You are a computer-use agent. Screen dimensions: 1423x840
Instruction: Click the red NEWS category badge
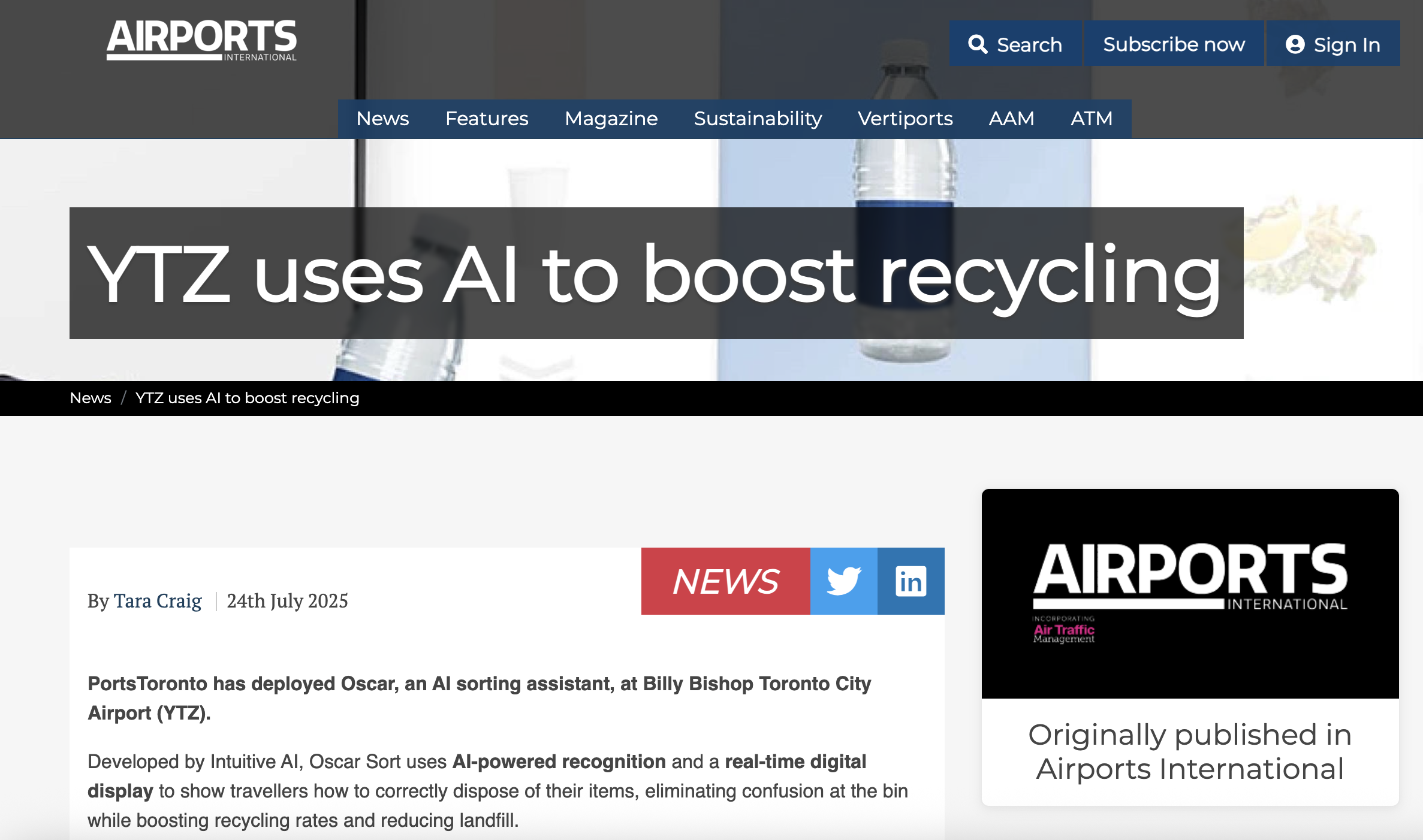click(725, 581)
